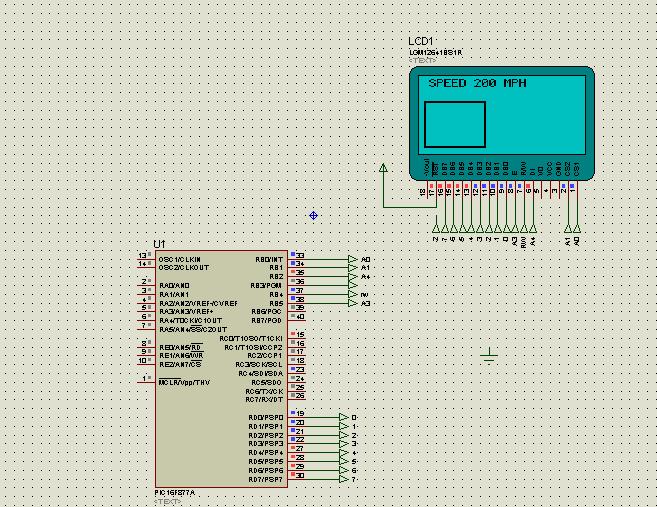Select the PIC16F877A part value text

(175, 493)
